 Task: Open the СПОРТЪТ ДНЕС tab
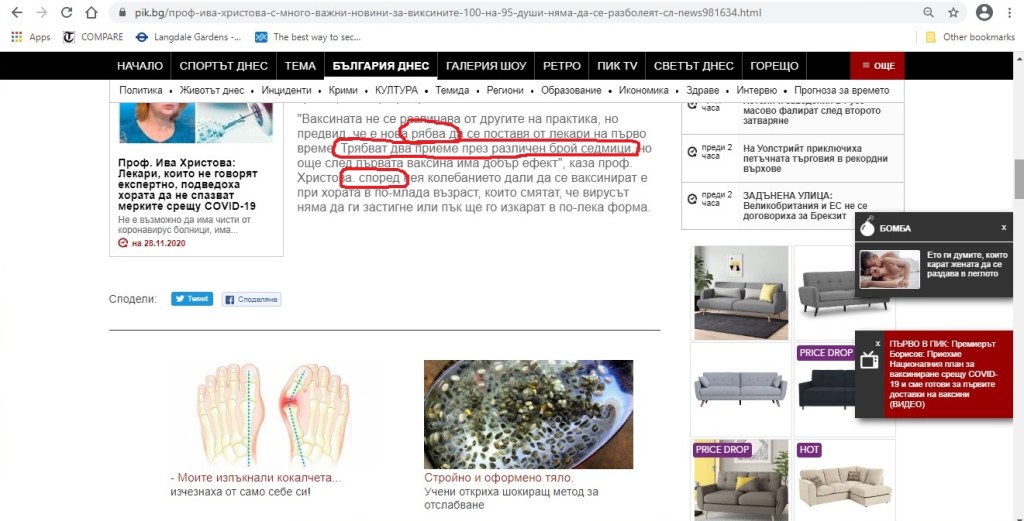[x=224, y=66]
